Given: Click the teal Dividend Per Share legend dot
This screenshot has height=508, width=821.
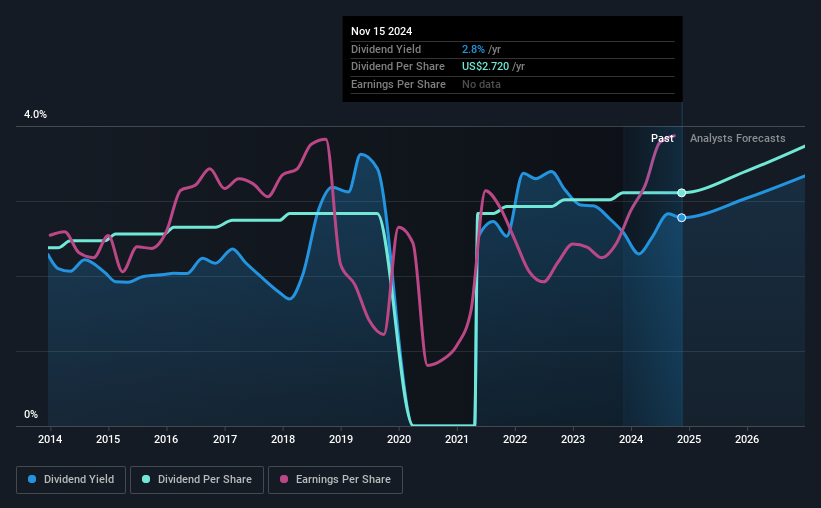Looking at the screenshot, I should (x=146, y=479).
